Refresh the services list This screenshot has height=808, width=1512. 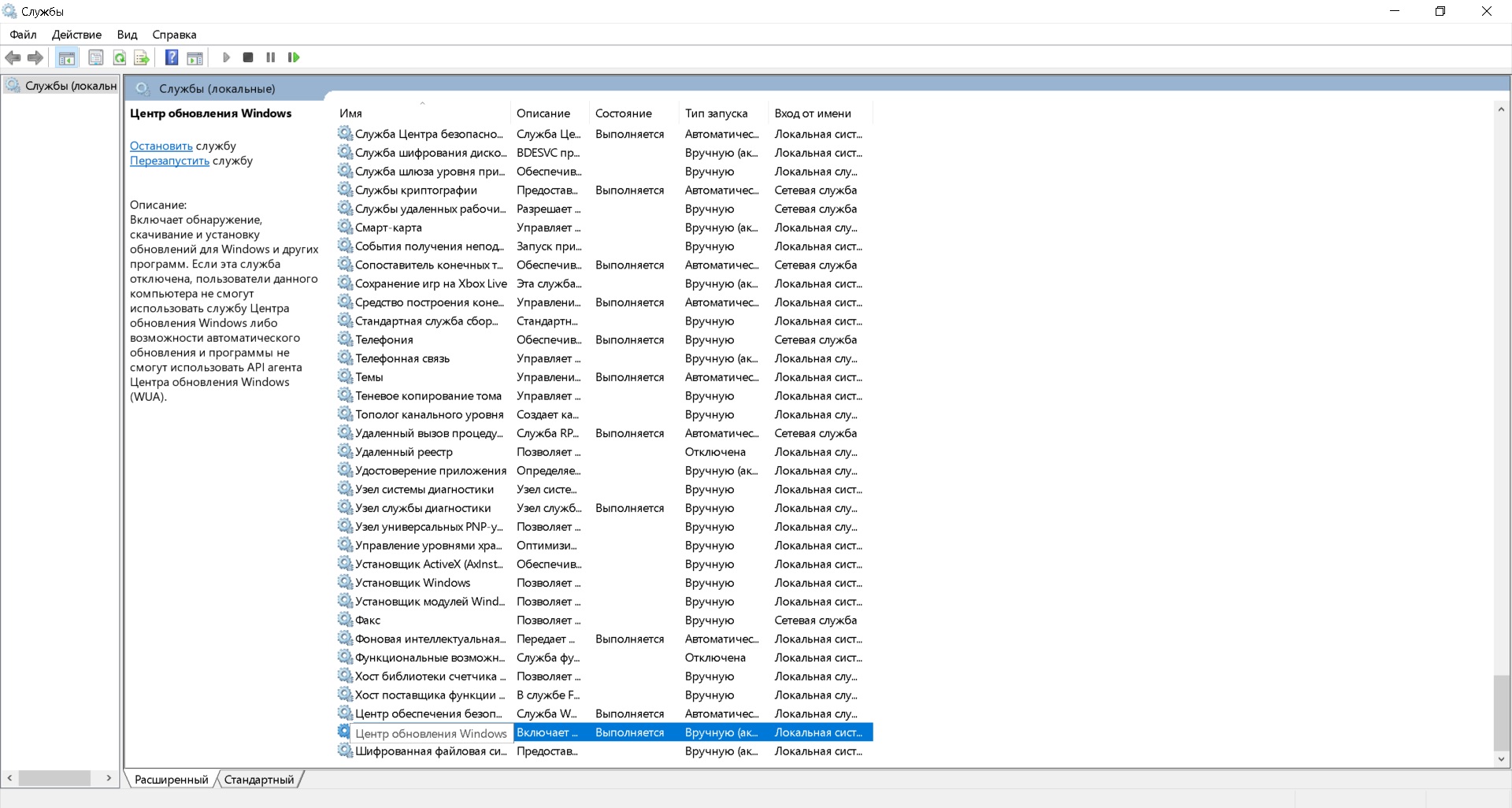pyautogui.click(x=119, y=57)
